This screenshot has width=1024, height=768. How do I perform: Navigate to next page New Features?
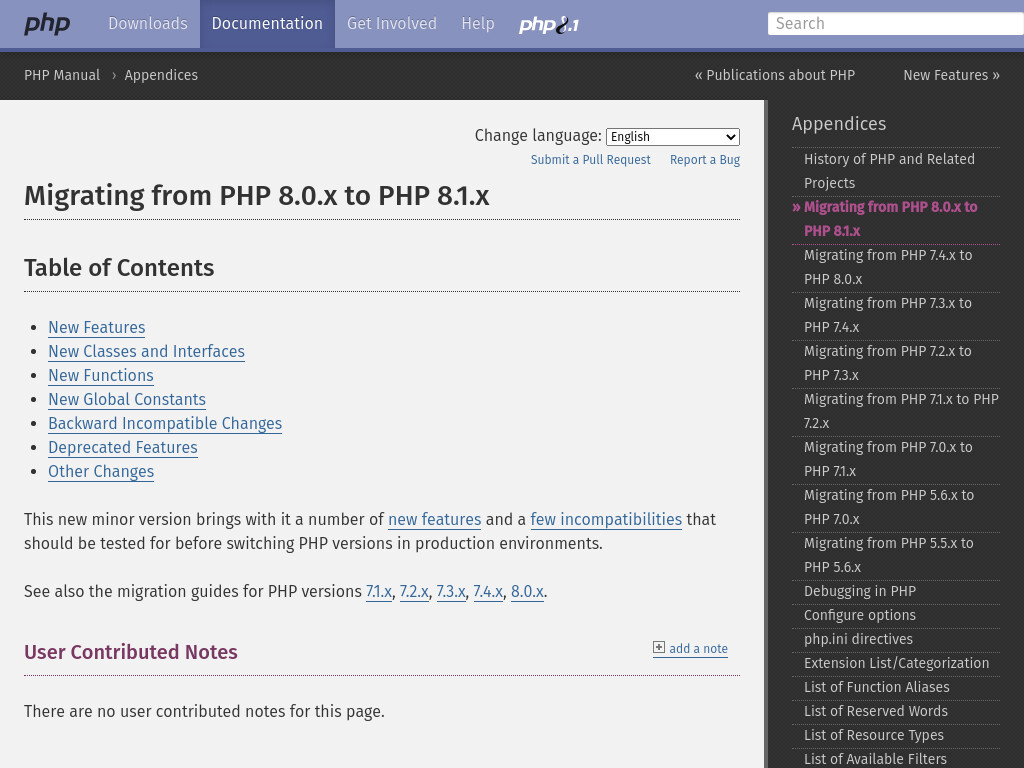tap(952, 75)
